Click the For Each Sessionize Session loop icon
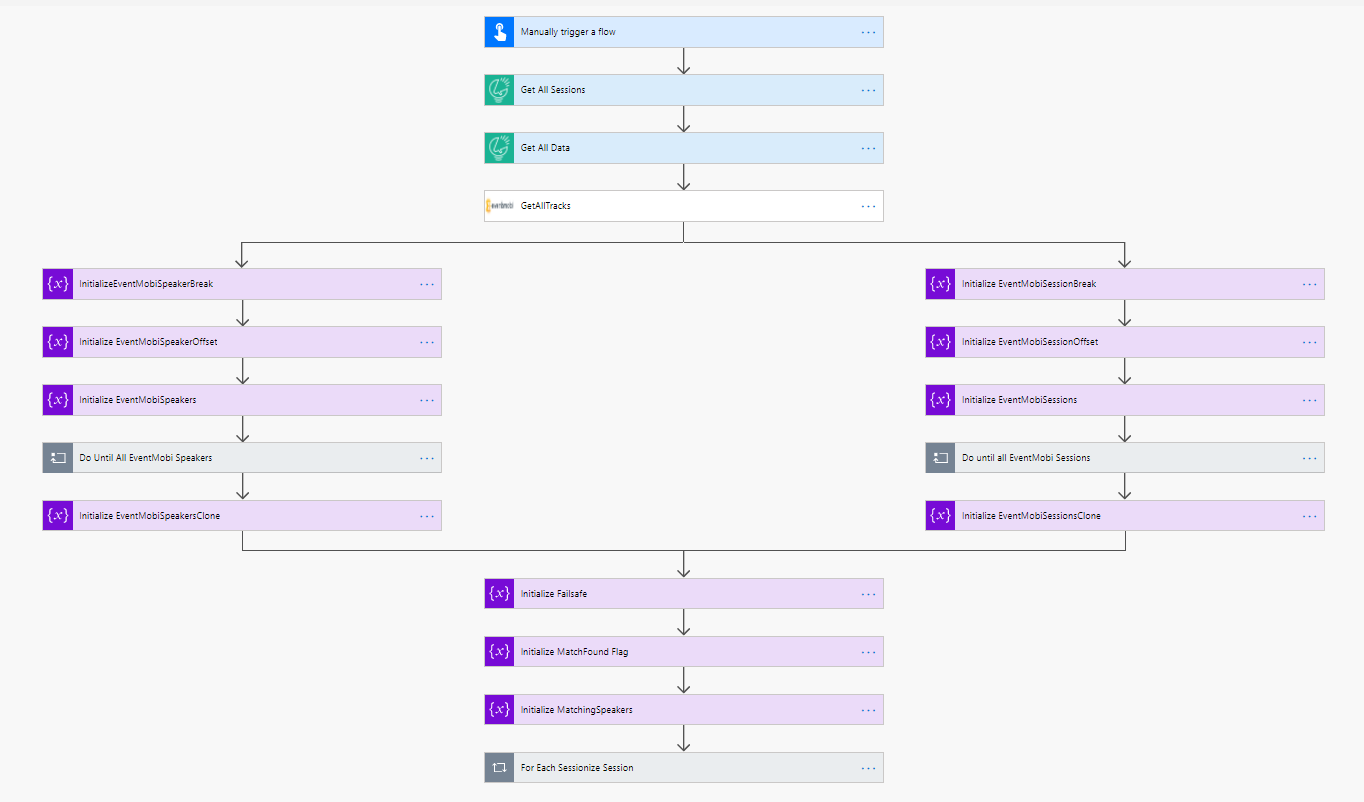 tap(499, 768)
